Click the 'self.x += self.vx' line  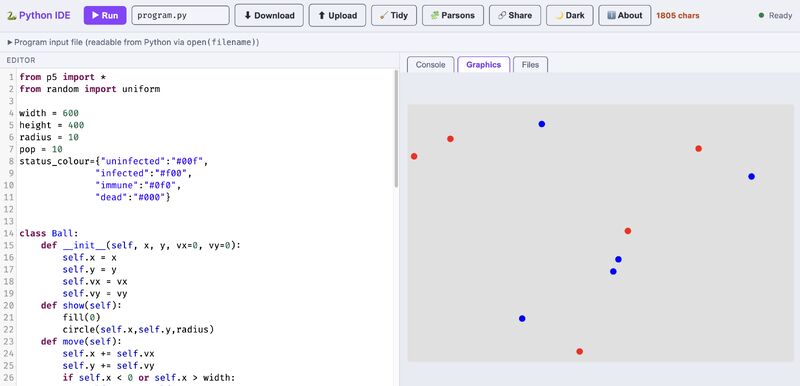108,353
